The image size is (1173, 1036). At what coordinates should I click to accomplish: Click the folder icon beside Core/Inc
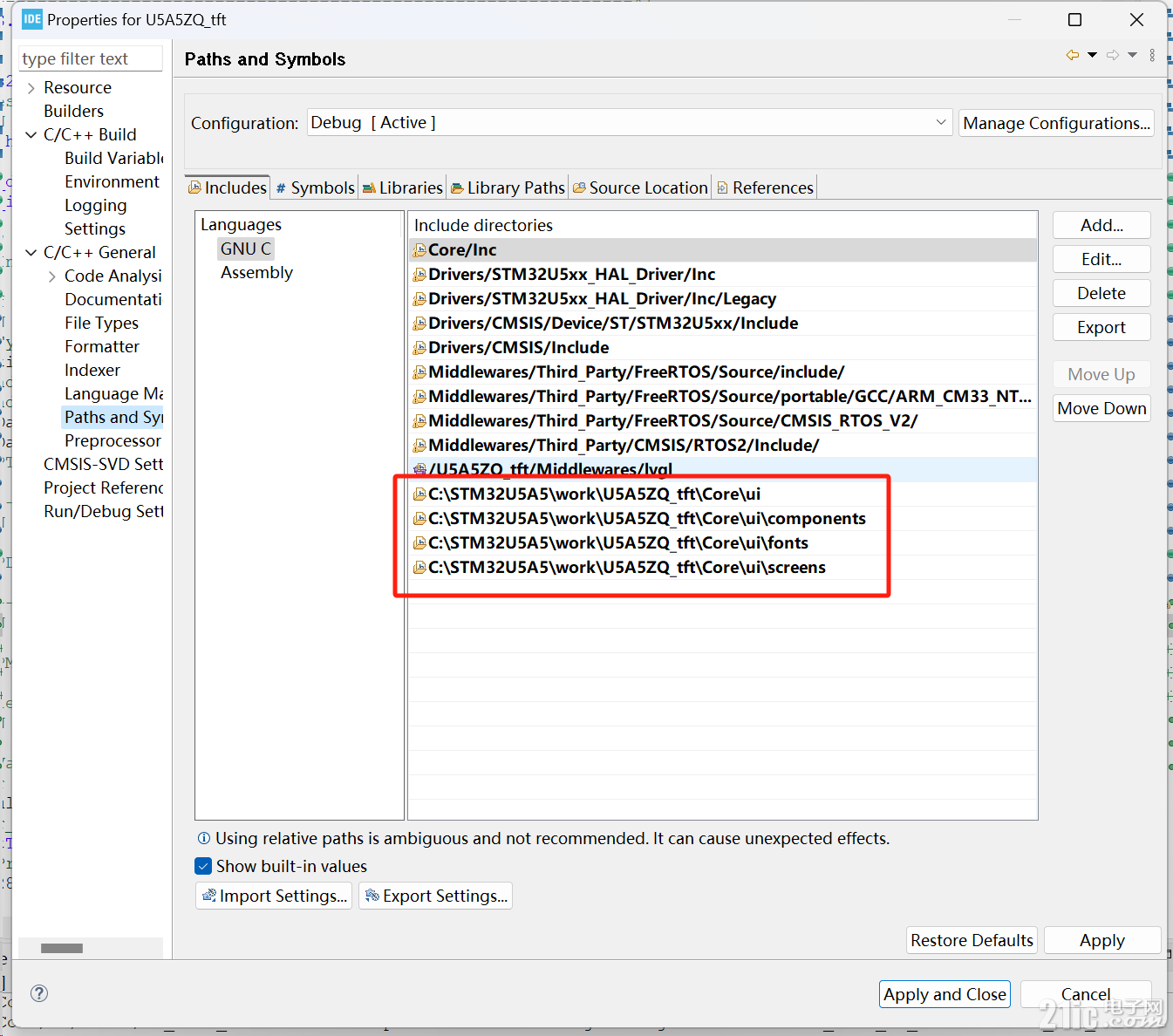419,250
